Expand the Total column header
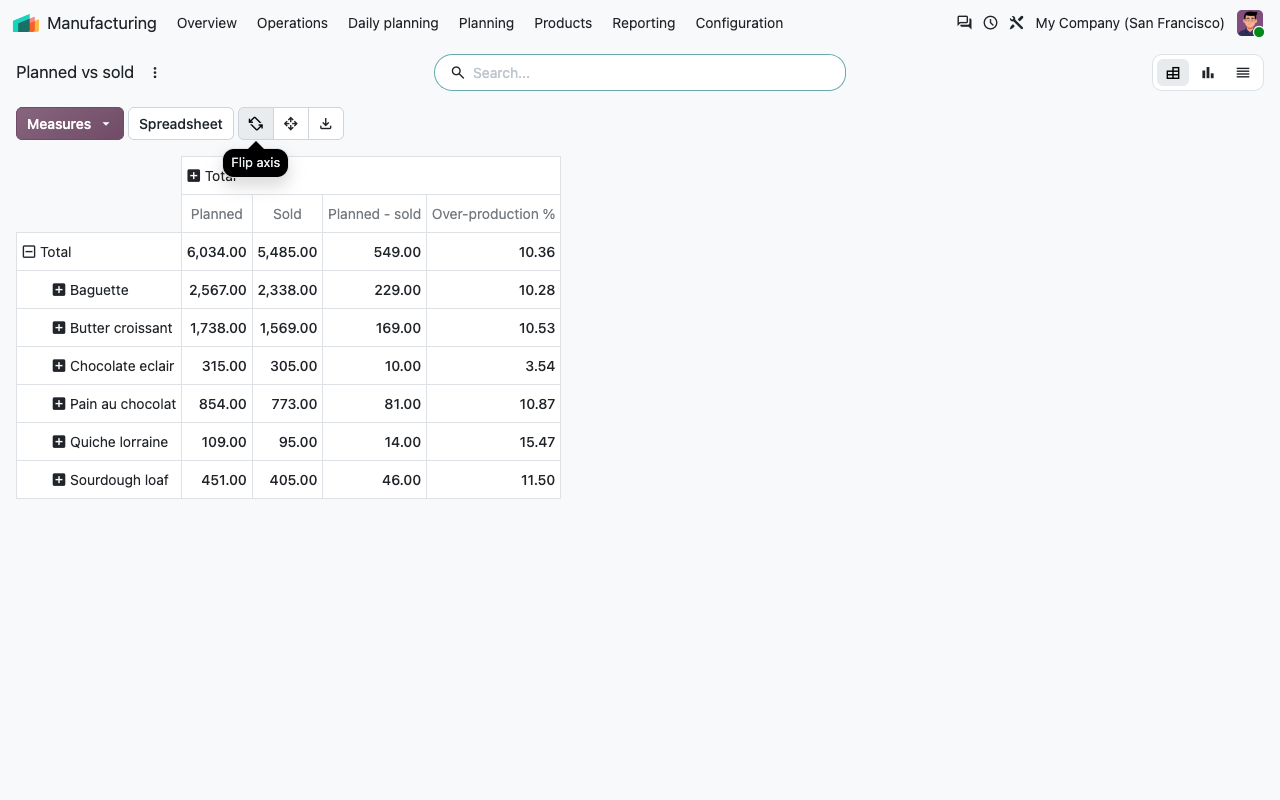Viewport: 1280px width, 800px height. pyautogui.click(x=194, y=176)
